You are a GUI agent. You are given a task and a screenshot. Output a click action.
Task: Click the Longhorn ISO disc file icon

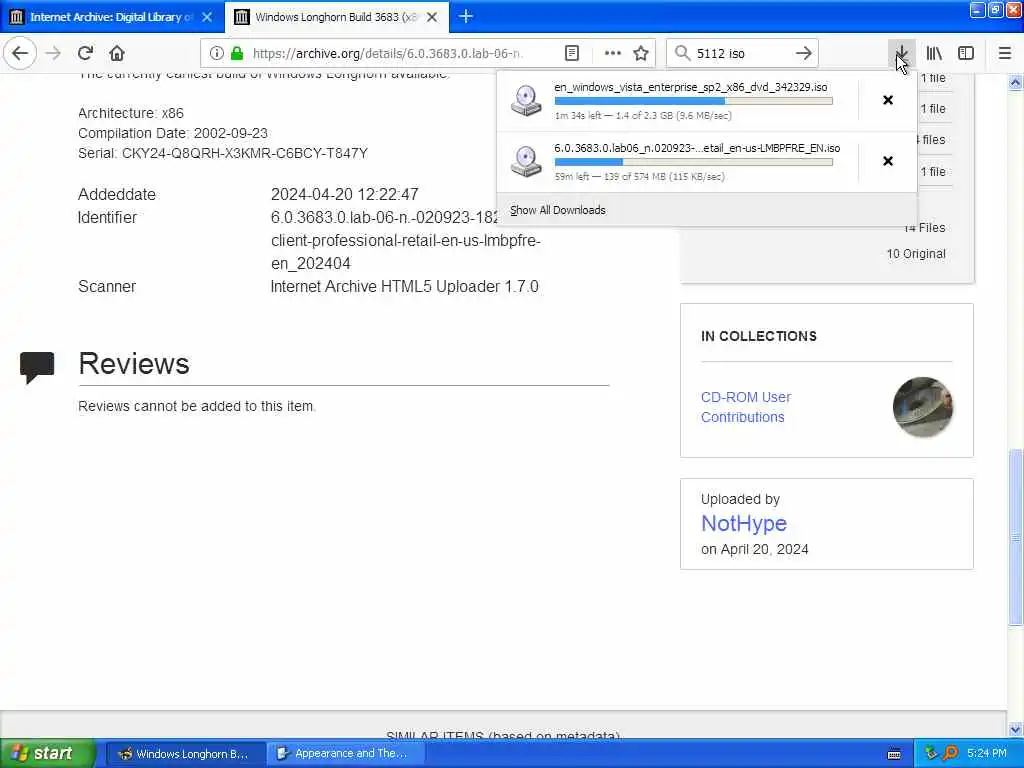pyautogui.click(x=526, y=161)
